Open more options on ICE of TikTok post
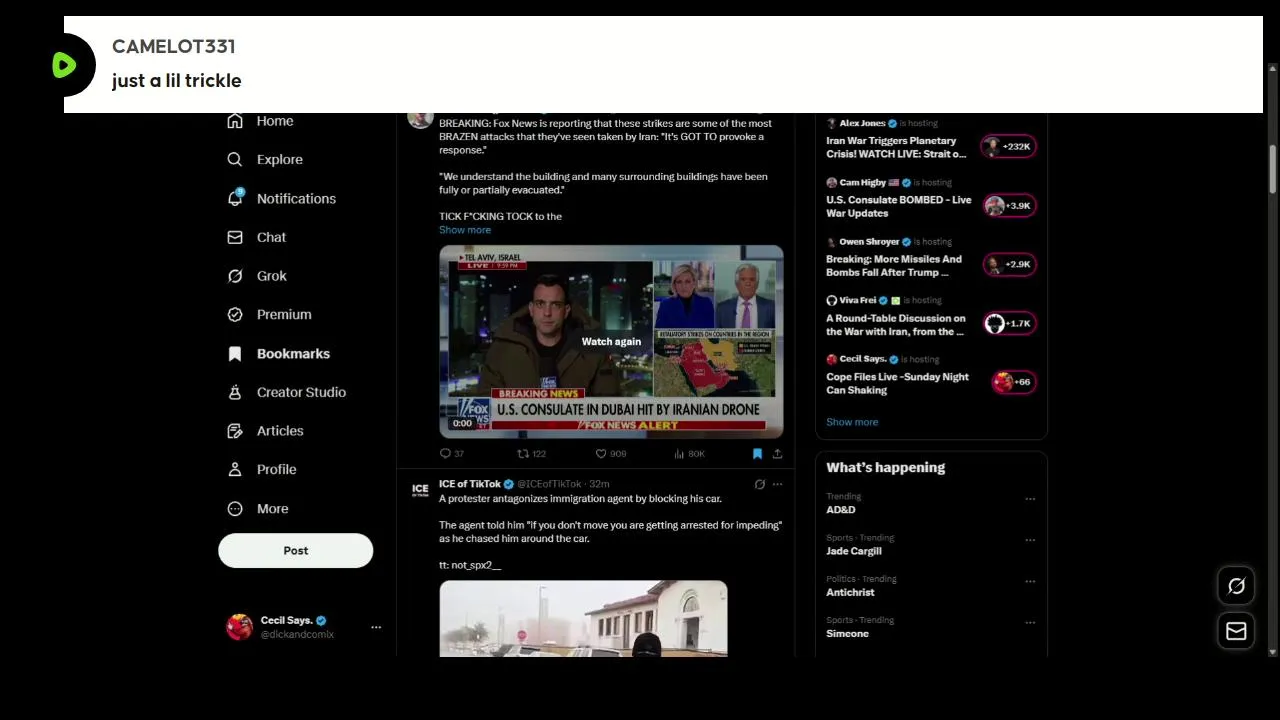This screenshot has height=720, width=1280. click(777, 484)
